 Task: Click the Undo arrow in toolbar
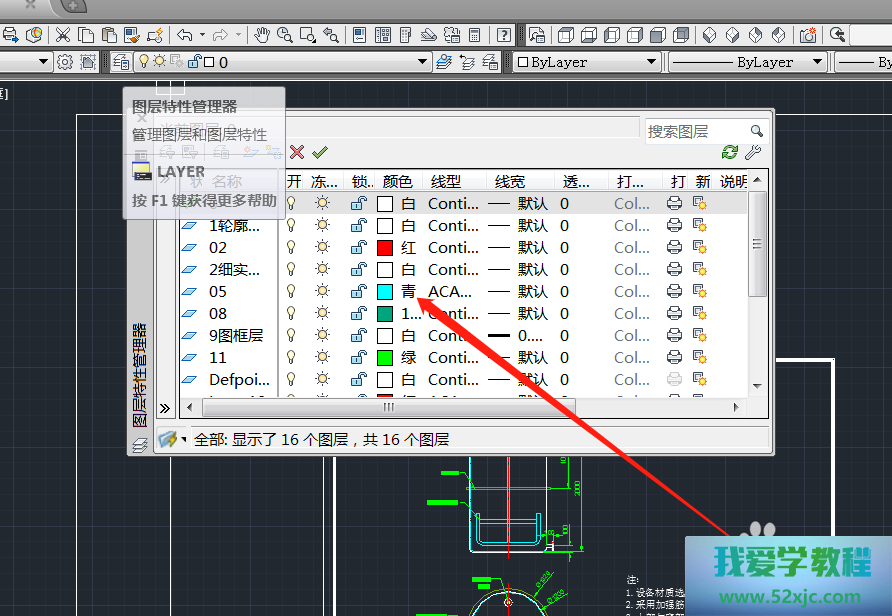tap(185, 35)
